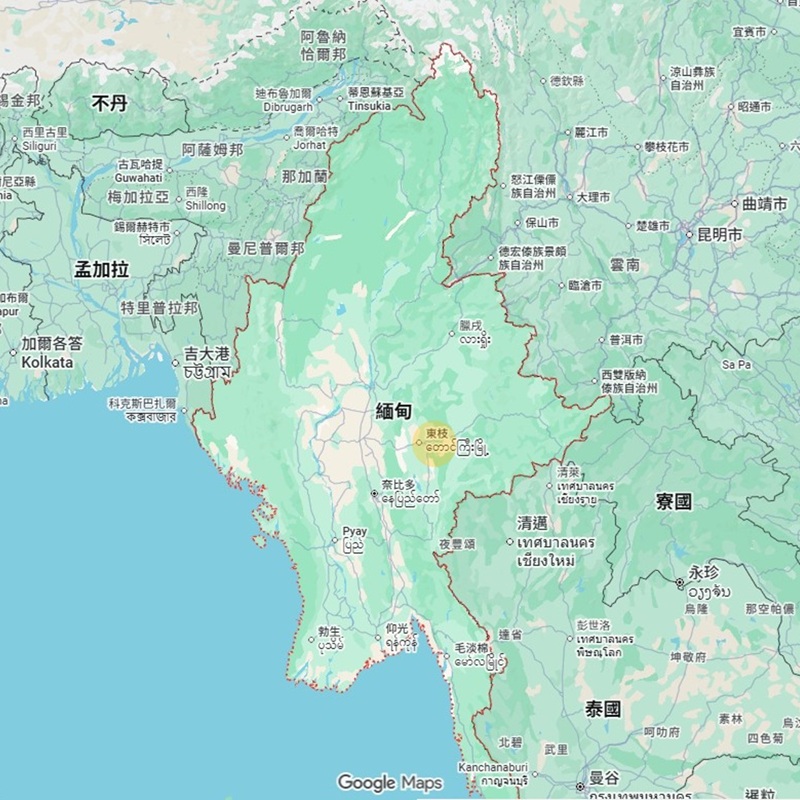Select the 吉大港 Chittagong city marker

coord(176,363)
